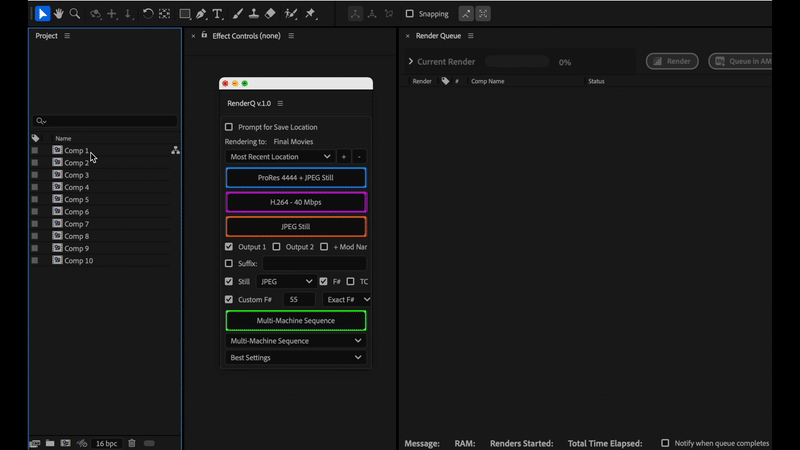Select the Puppet Pin tool
The width and height of the screenshot is (800, 450).
(310, 14)
